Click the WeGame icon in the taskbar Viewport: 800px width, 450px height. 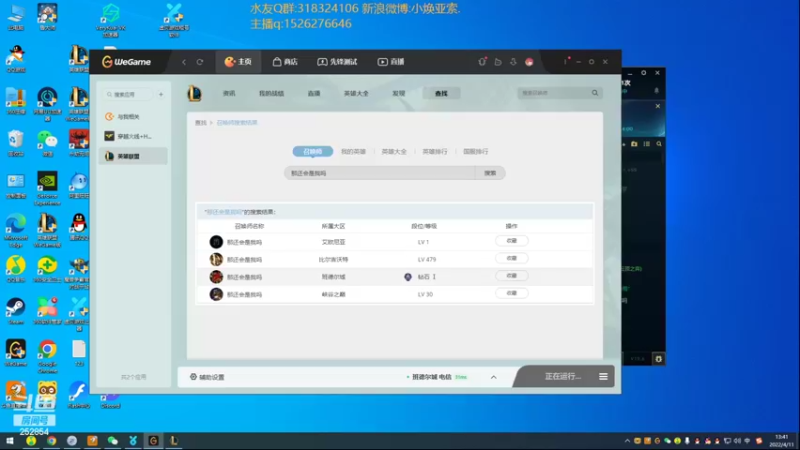coord(153,441)
